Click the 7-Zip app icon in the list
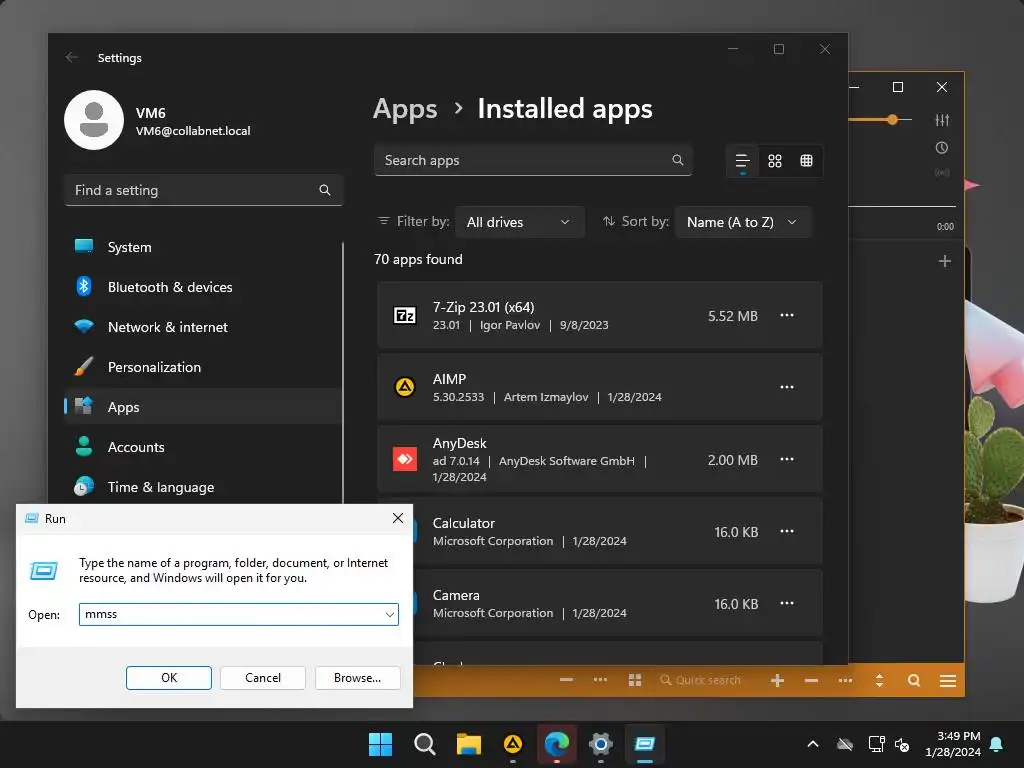This screenshot has height=768, width=1024. [405, 315]
